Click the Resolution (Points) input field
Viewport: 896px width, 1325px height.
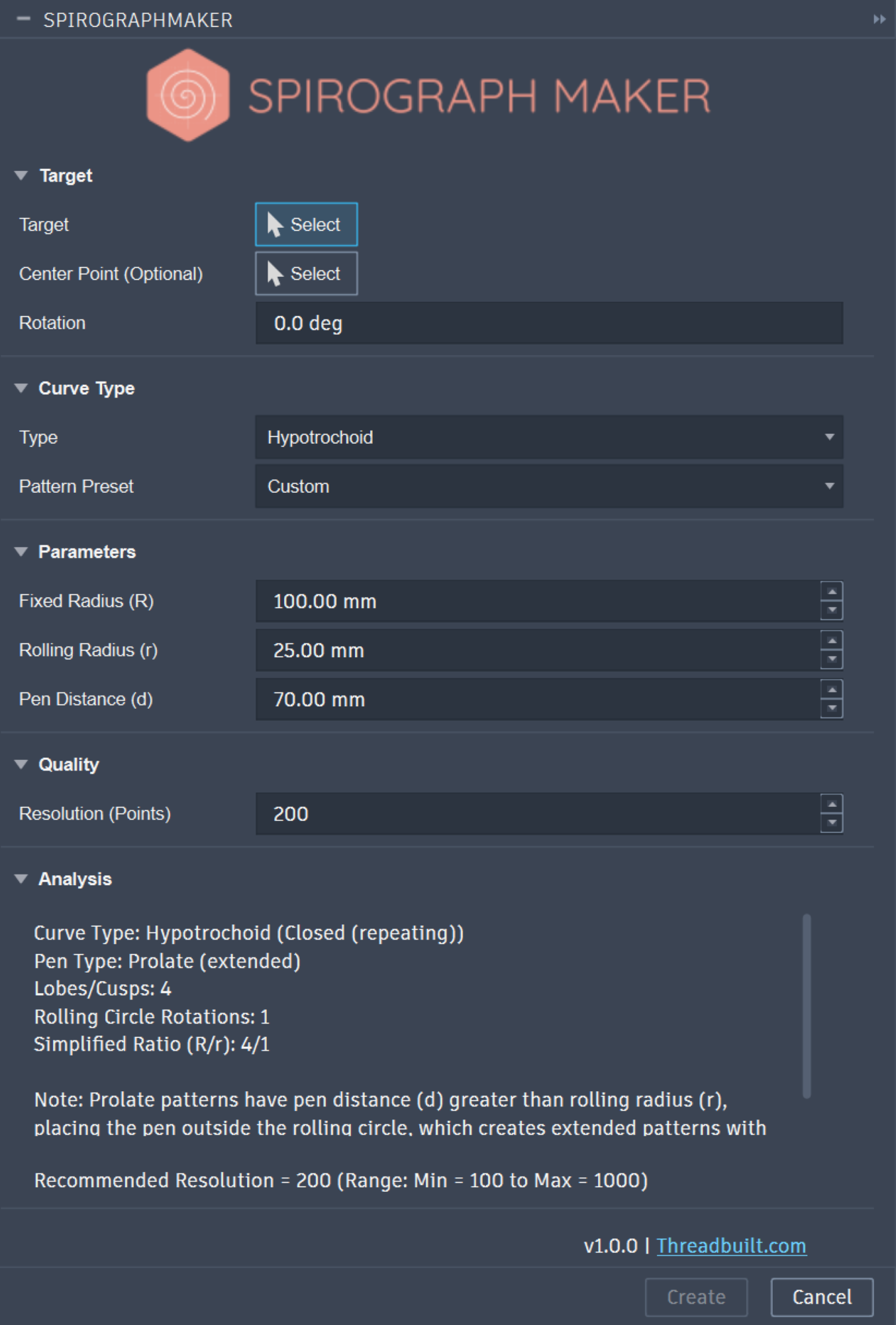(x=538, y=814)
